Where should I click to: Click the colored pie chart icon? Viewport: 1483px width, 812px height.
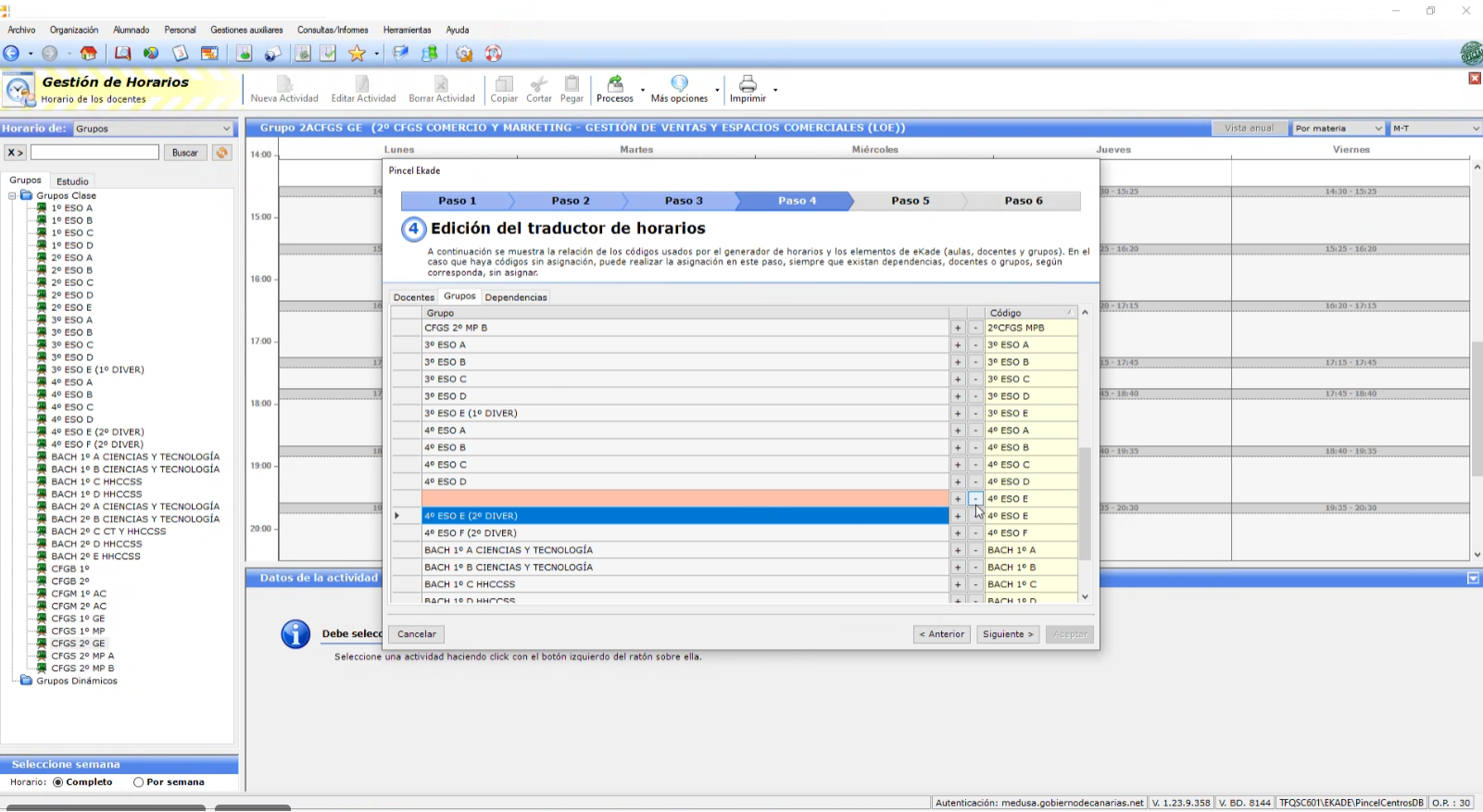[151, 54]
